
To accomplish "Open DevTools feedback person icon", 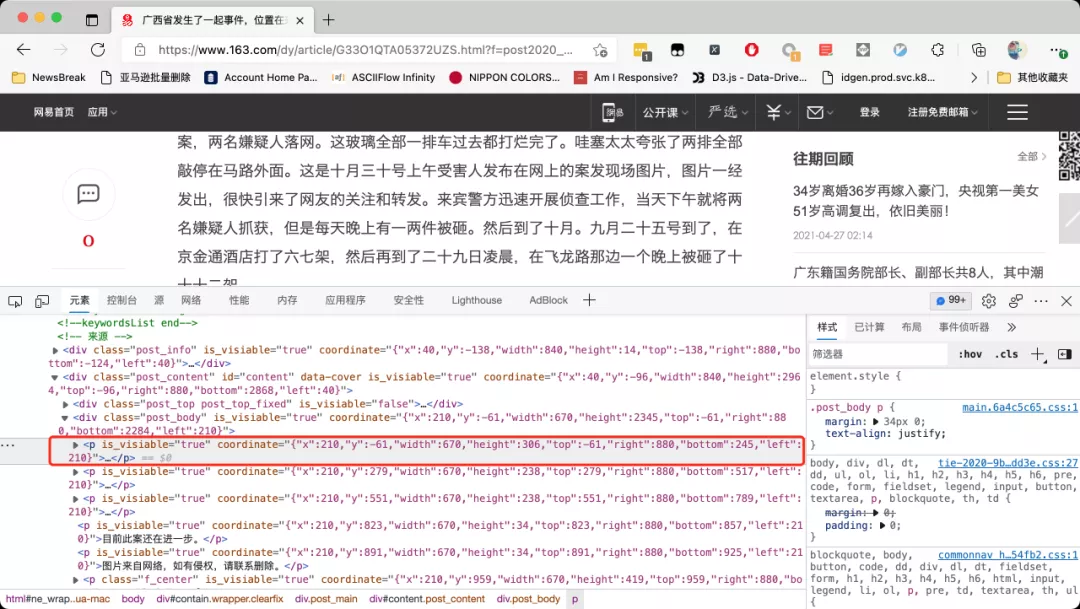I will pyautogui.click(x=1015, y=301).
